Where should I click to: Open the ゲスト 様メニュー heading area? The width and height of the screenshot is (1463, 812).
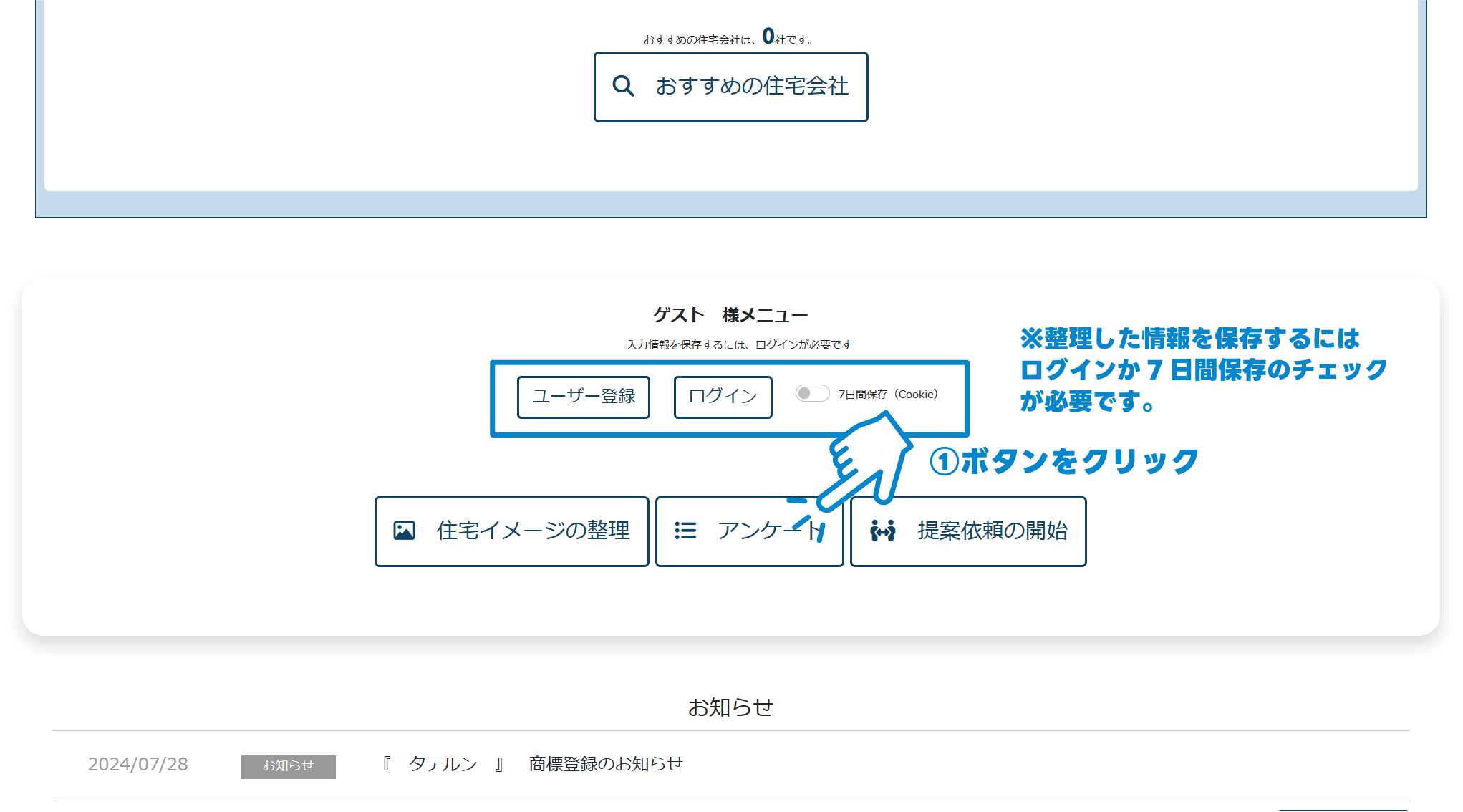[730, 314]
